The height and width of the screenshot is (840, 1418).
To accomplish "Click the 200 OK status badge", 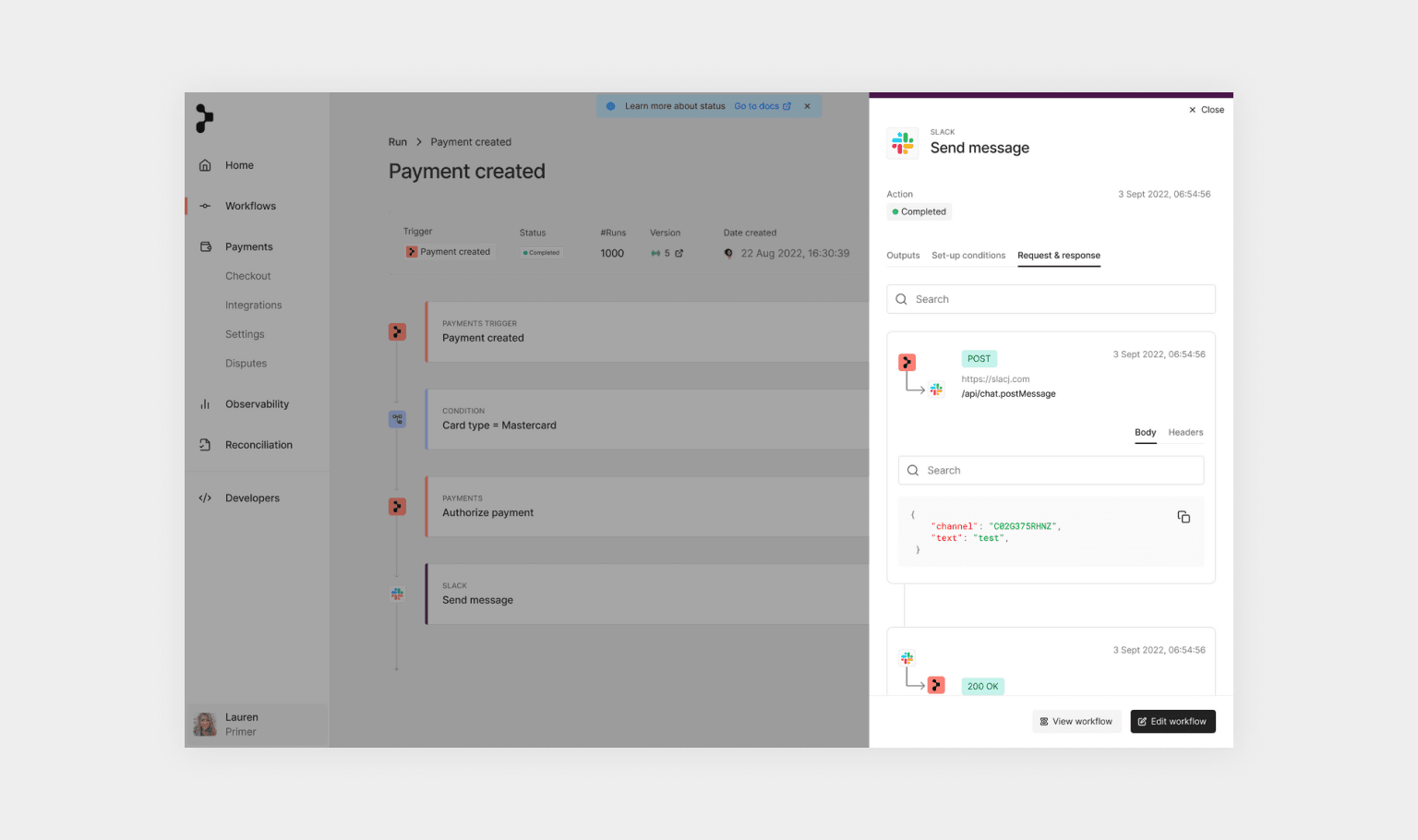I will (x=982, y=687).
